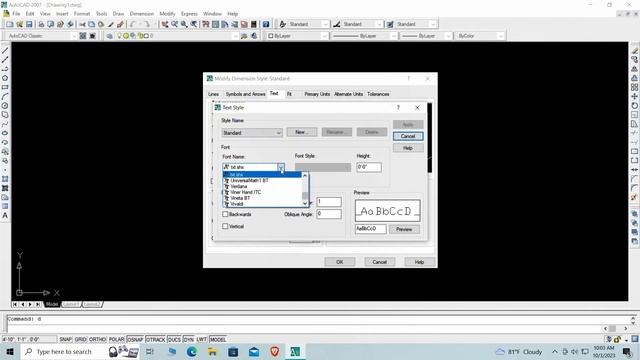The height and width of the screenshot is (360, 640).
Task: Click the Dimension Style icon in Styles toolbar
Action: (337, 24)
